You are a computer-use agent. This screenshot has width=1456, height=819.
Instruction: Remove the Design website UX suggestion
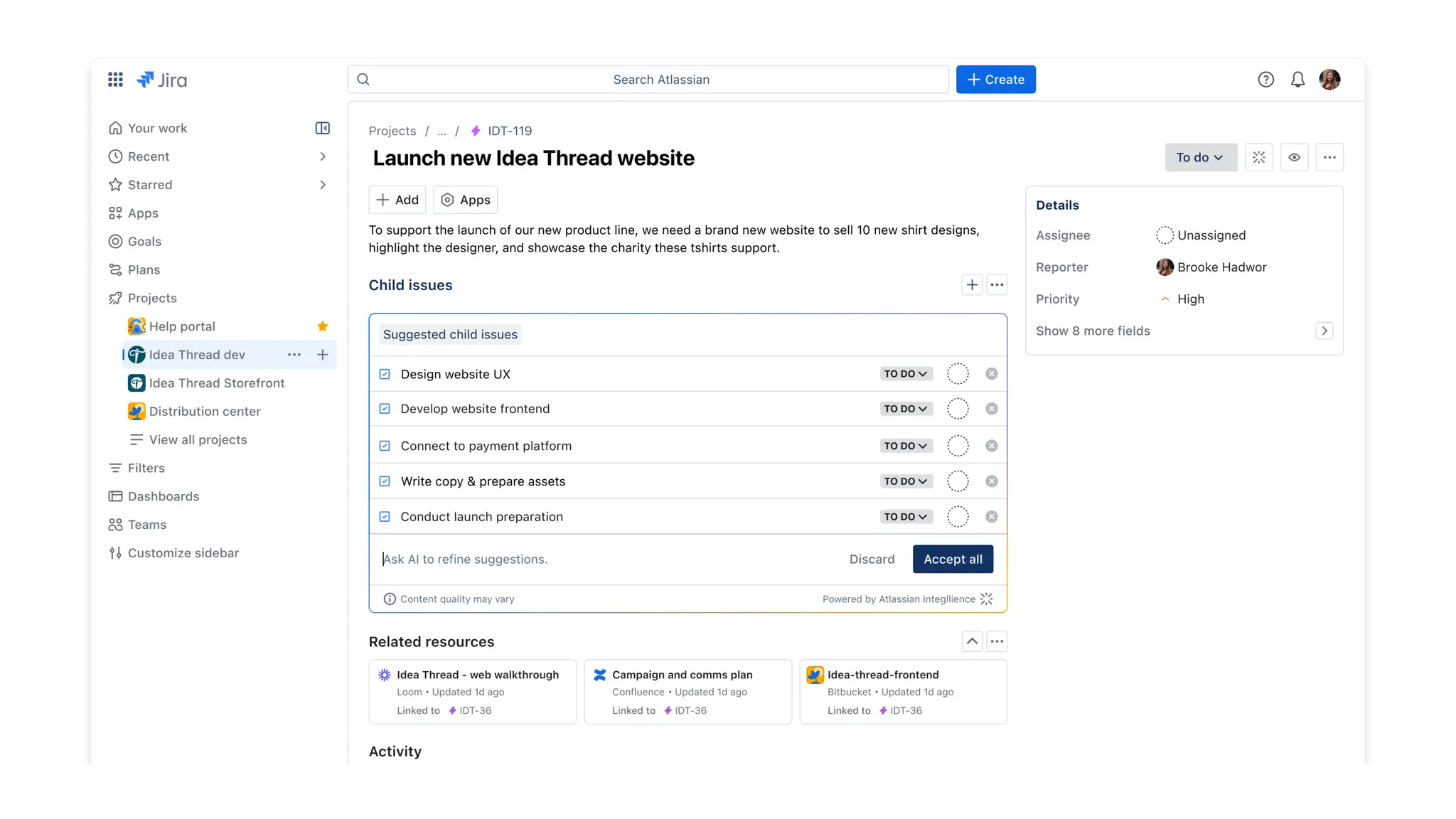tap(991, 374)
